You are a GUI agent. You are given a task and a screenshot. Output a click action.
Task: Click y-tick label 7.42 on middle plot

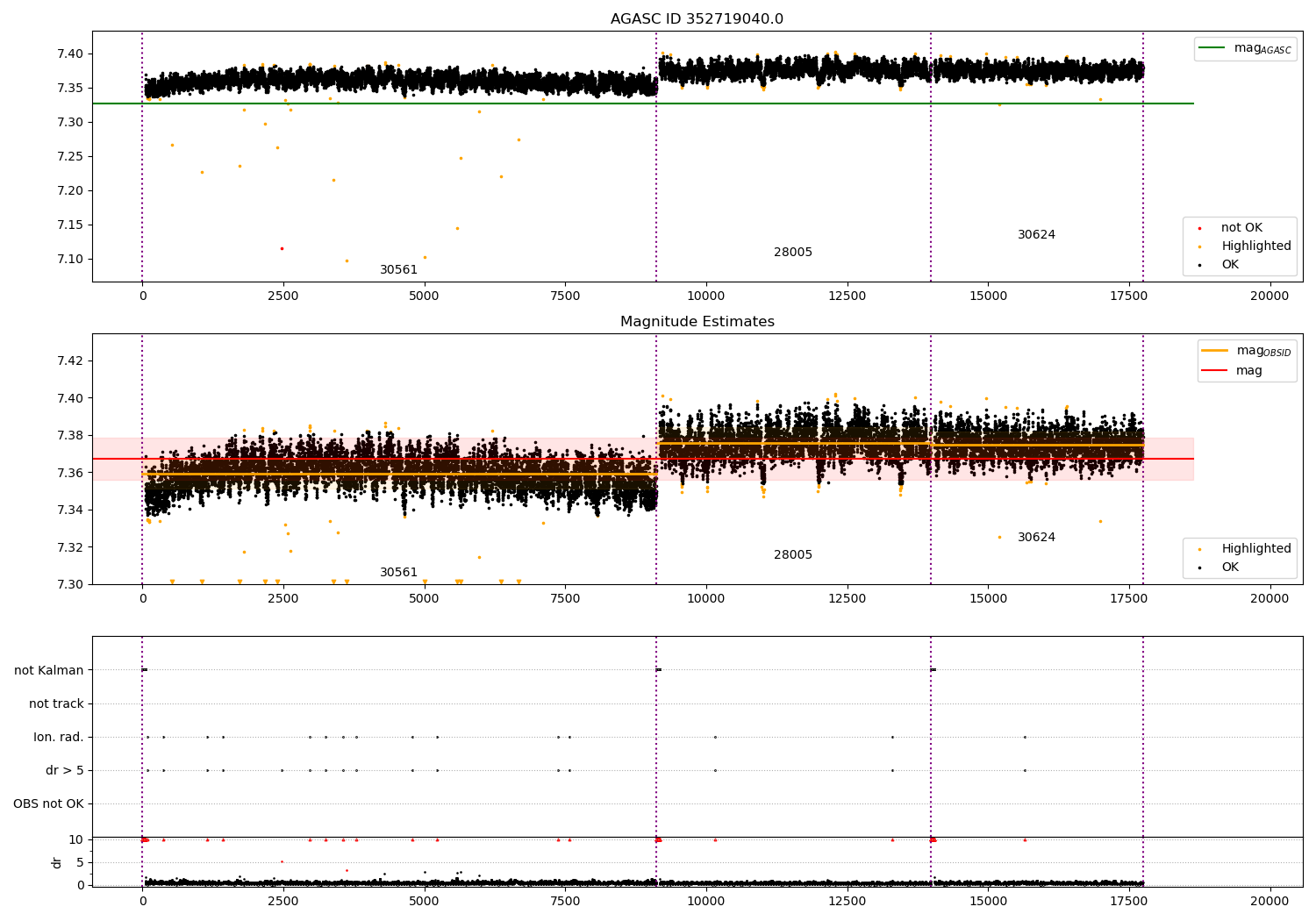point(70,361)
